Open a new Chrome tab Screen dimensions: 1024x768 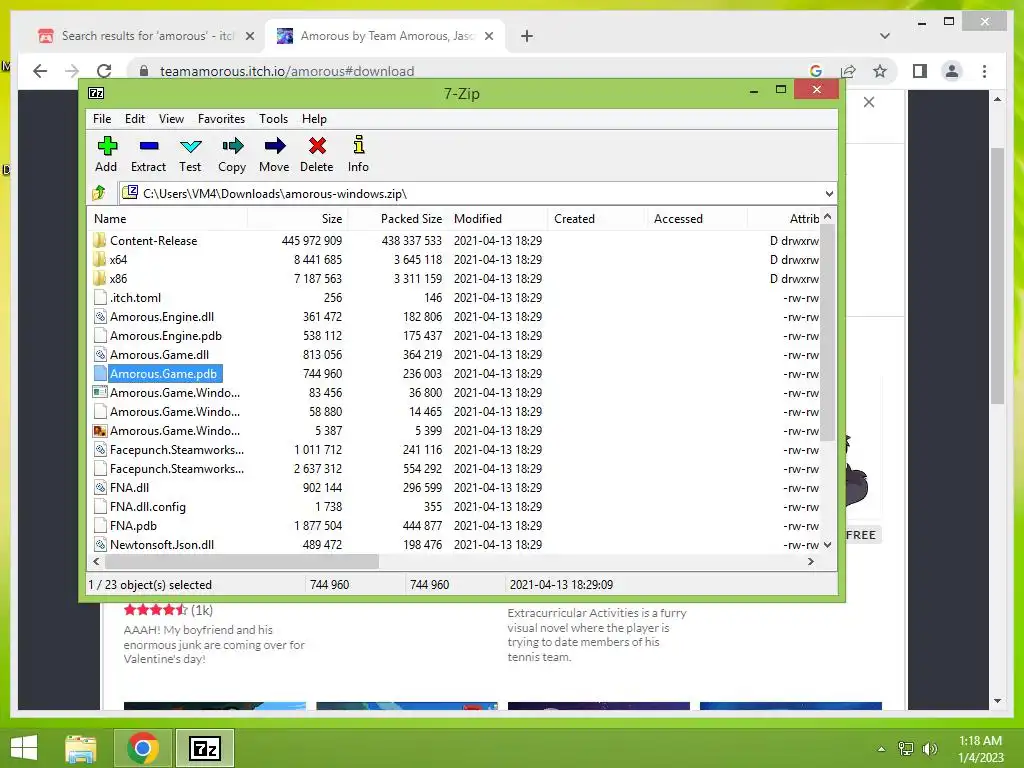[527, 36]
